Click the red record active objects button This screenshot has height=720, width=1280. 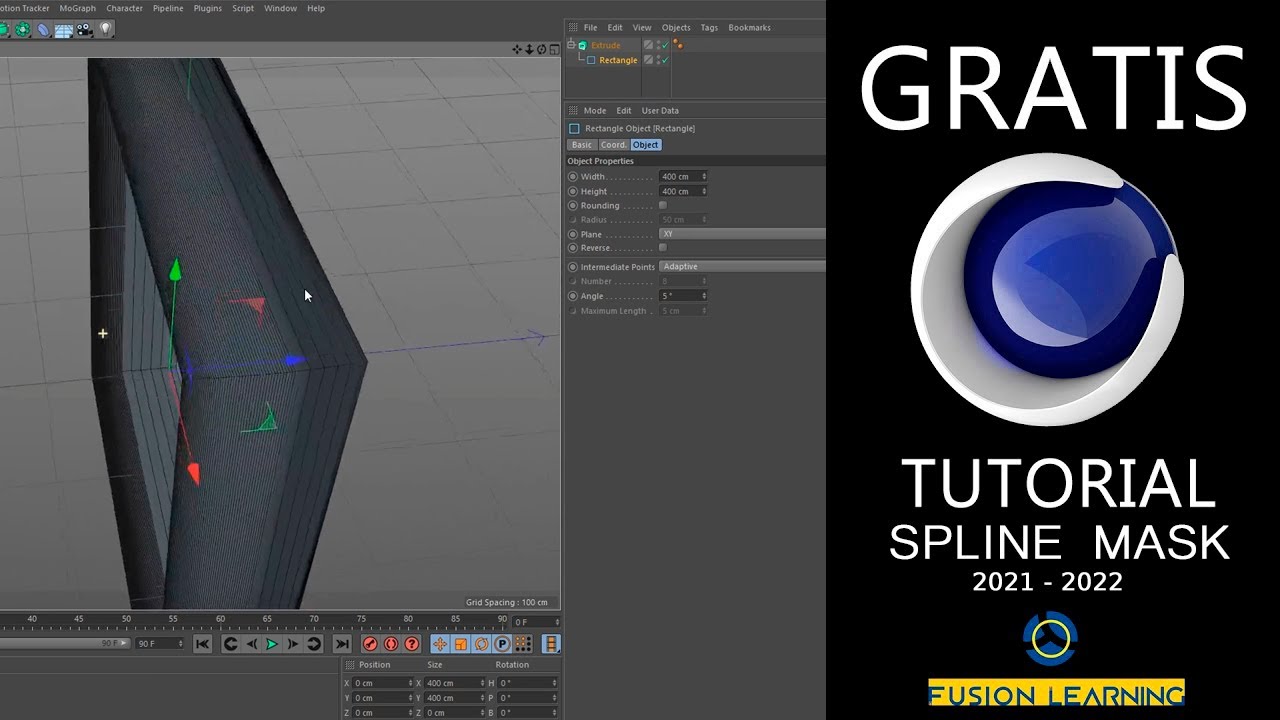(x=370, y=644)
